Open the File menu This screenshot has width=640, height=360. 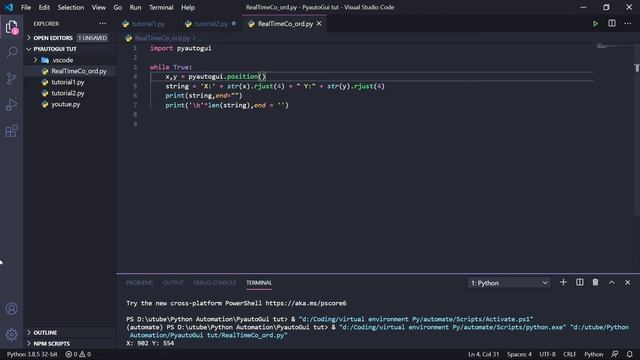coord(26,7)
